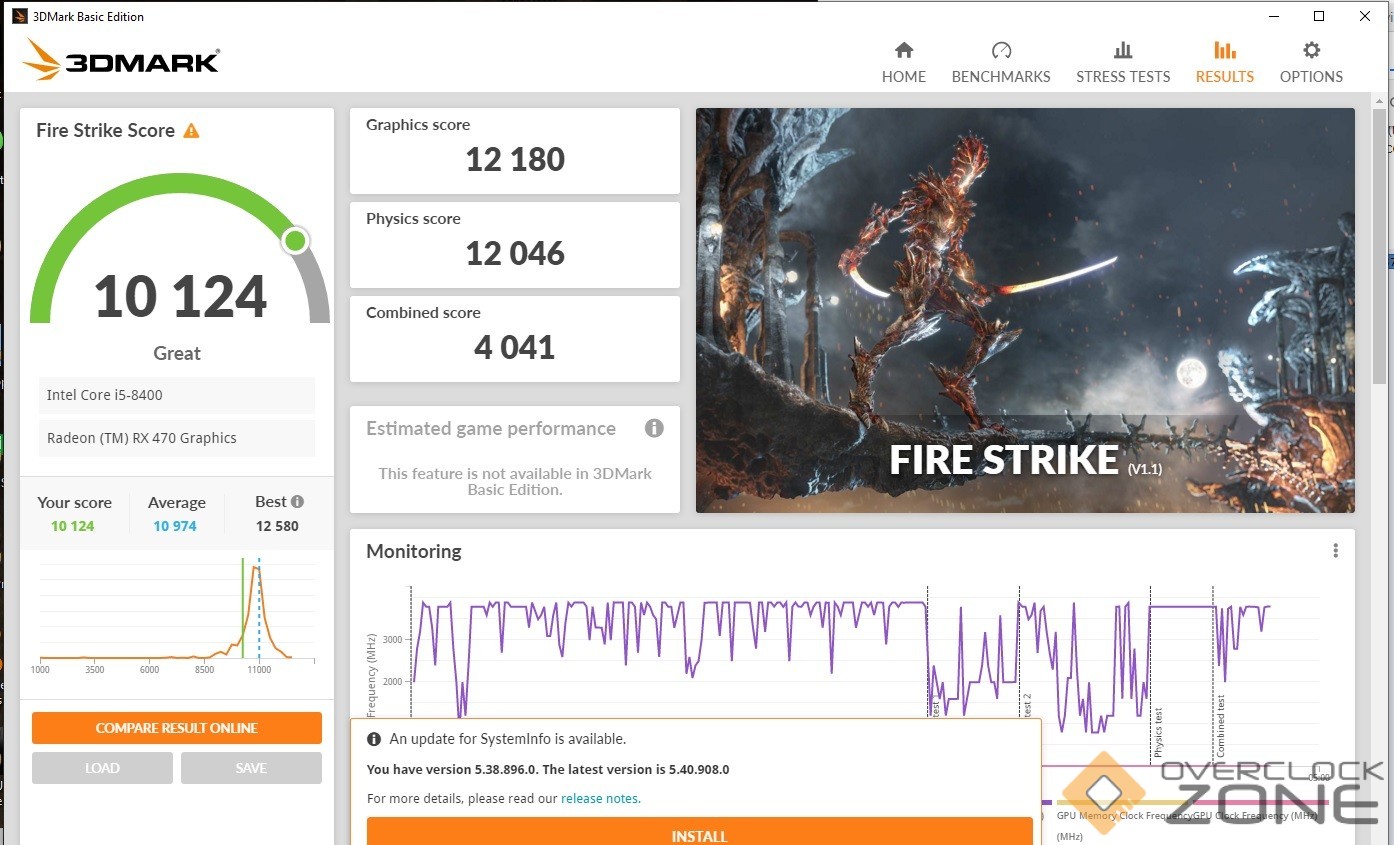Click info icon beside Estimated game performance
This screenshot has width=1394, height=845.
[x=654, y=429]
